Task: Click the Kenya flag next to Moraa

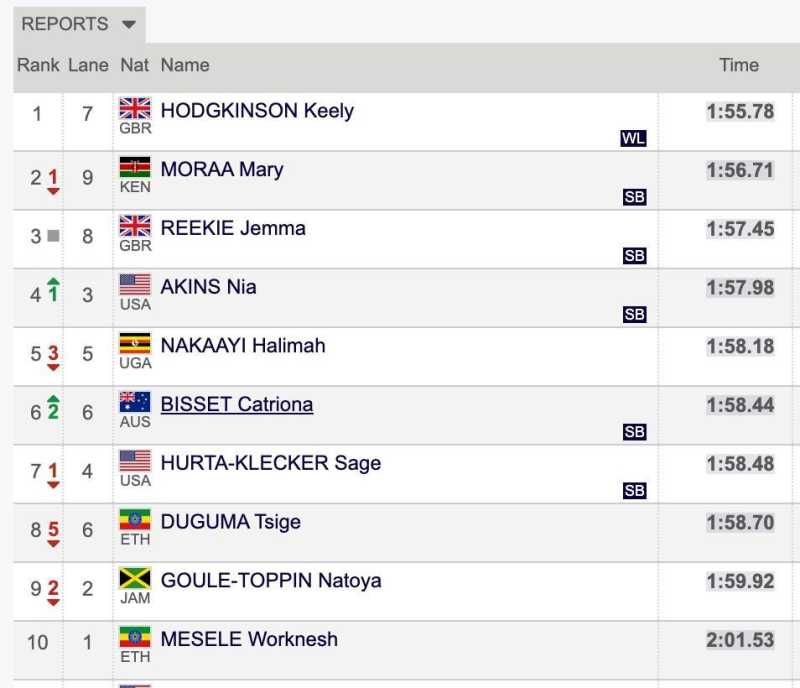Action: tap(134, 167)
